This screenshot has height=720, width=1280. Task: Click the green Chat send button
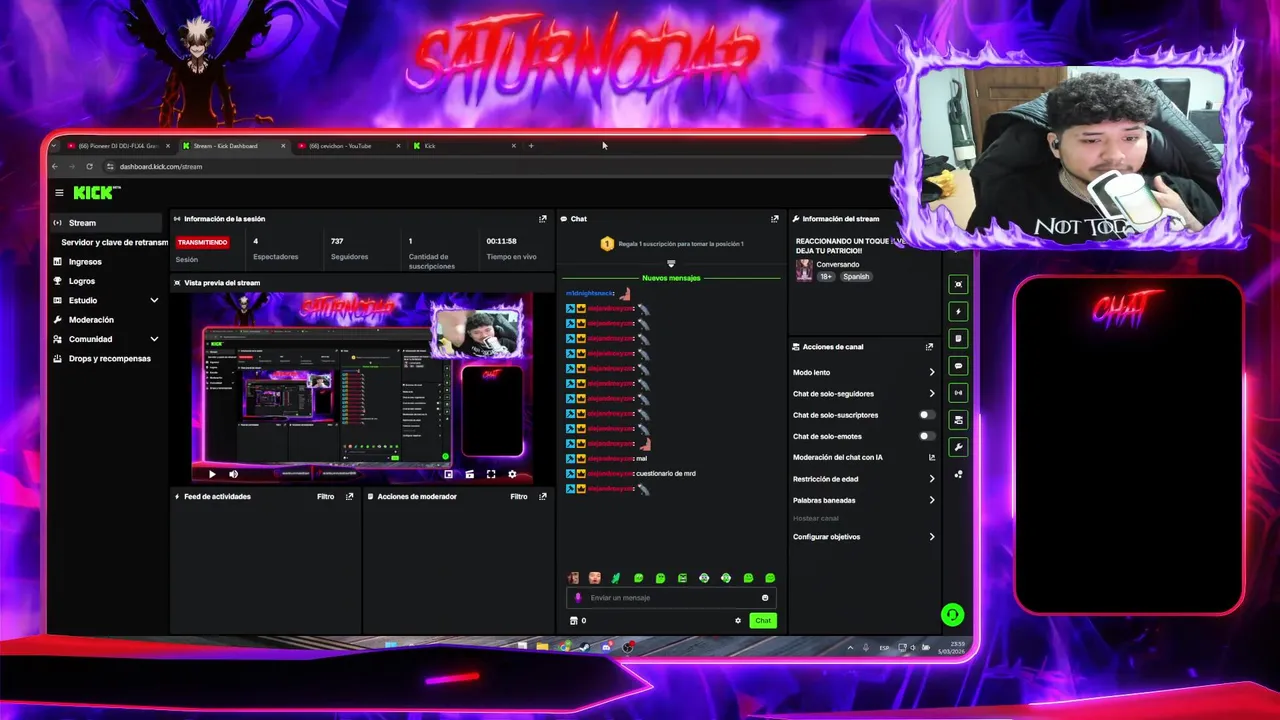763,621
